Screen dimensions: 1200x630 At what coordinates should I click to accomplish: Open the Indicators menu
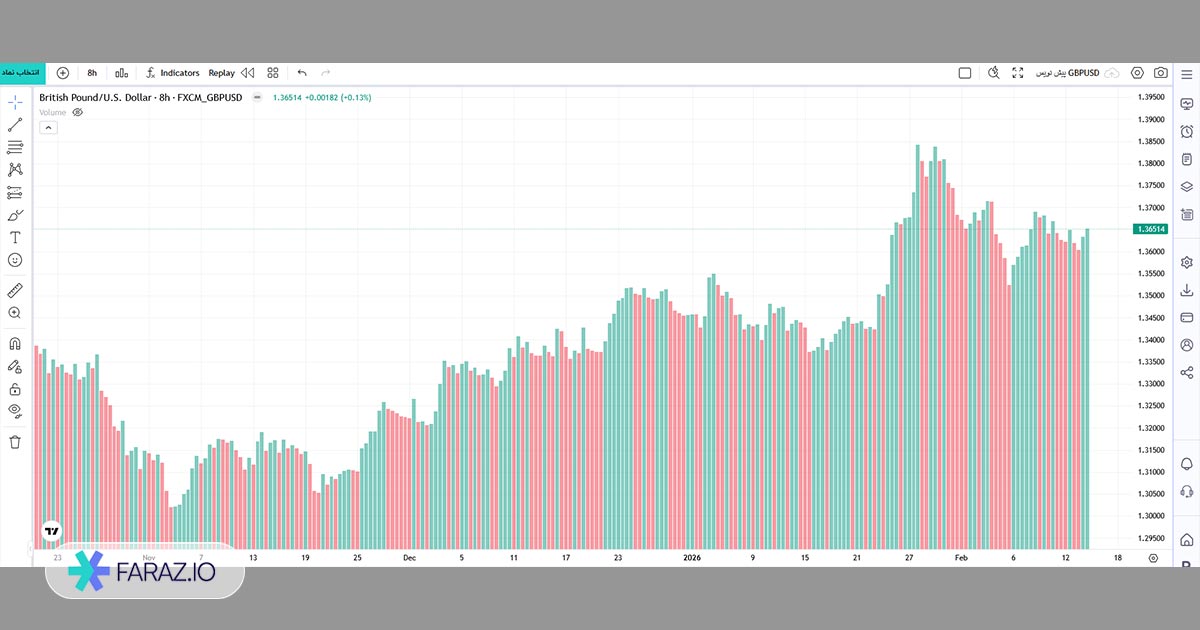pyautogui.click(x=173, y=73)
